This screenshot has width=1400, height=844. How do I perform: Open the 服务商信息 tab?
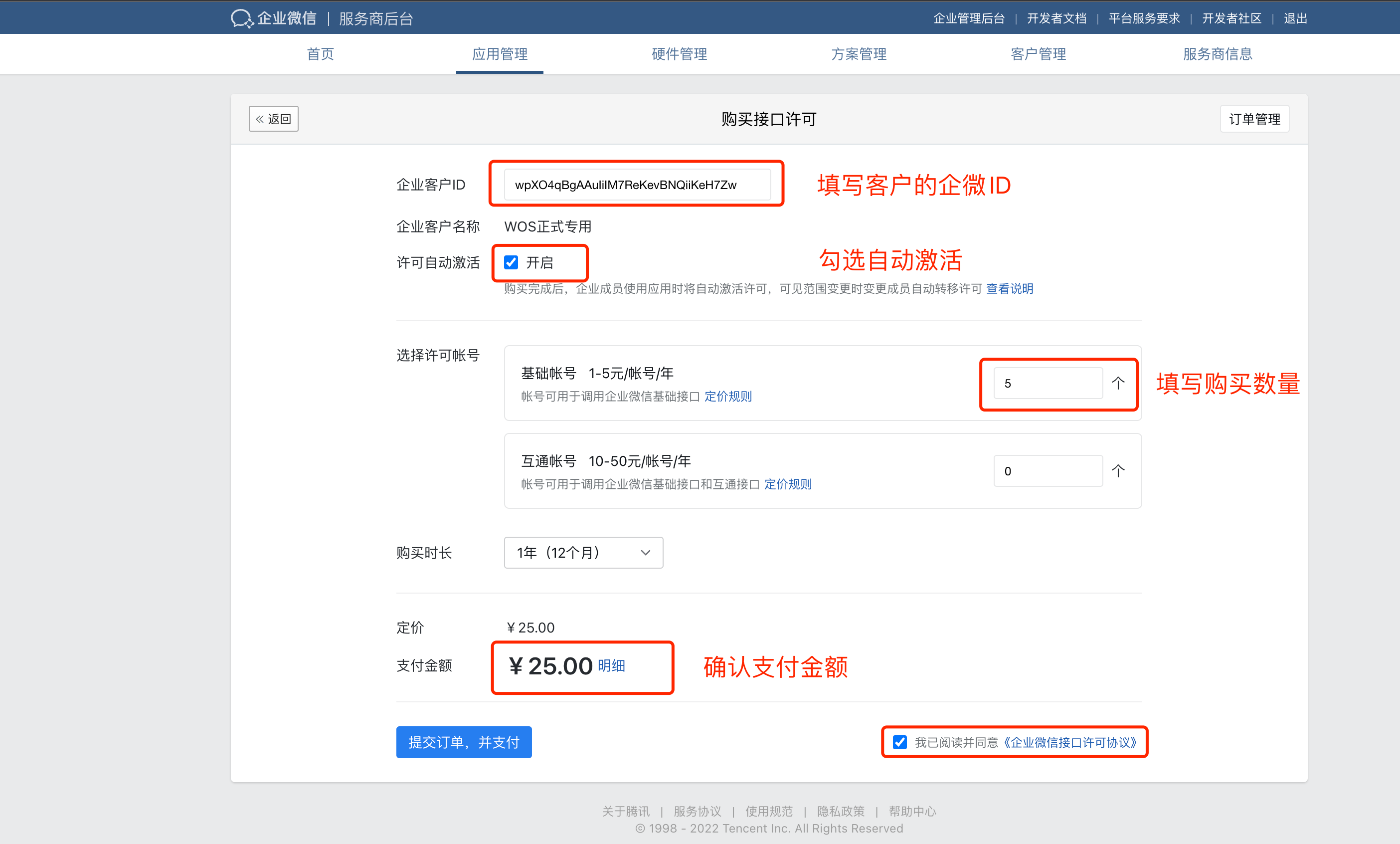1217,54
